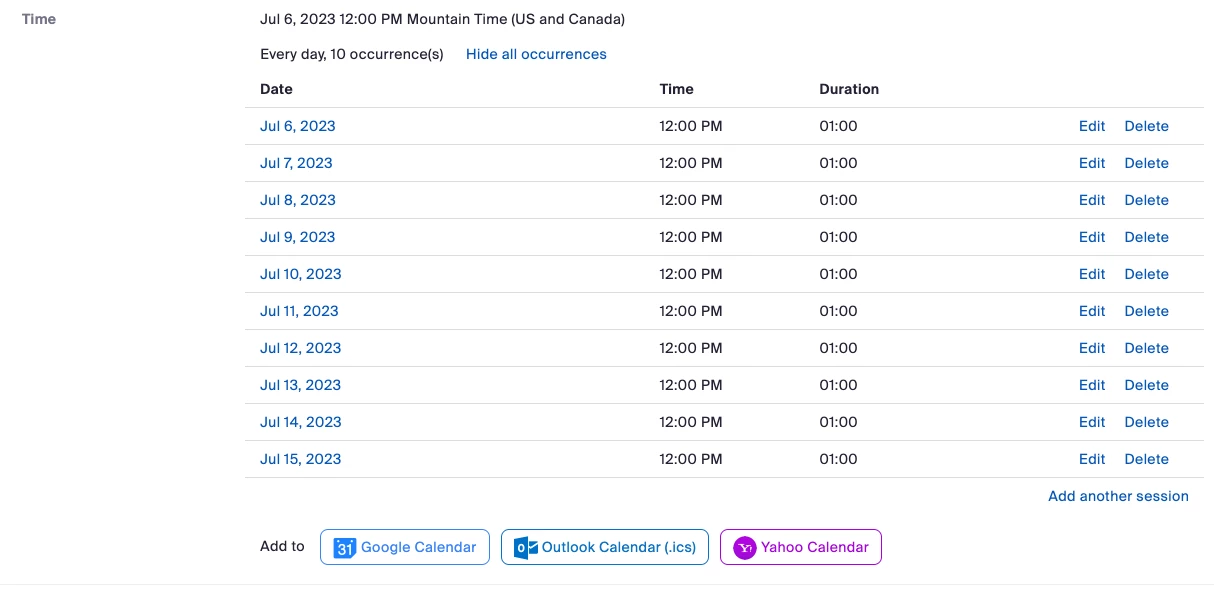The width and height of the screenshot is (1214, 590).
Task: Edit the Jul 7, 2023 occurrence
Action: 1092,163
